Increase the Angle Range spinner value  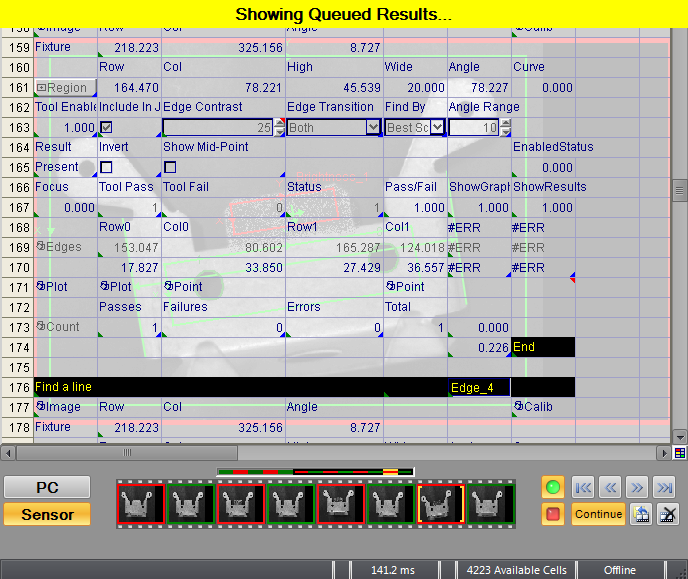click(x=505, y=123)
